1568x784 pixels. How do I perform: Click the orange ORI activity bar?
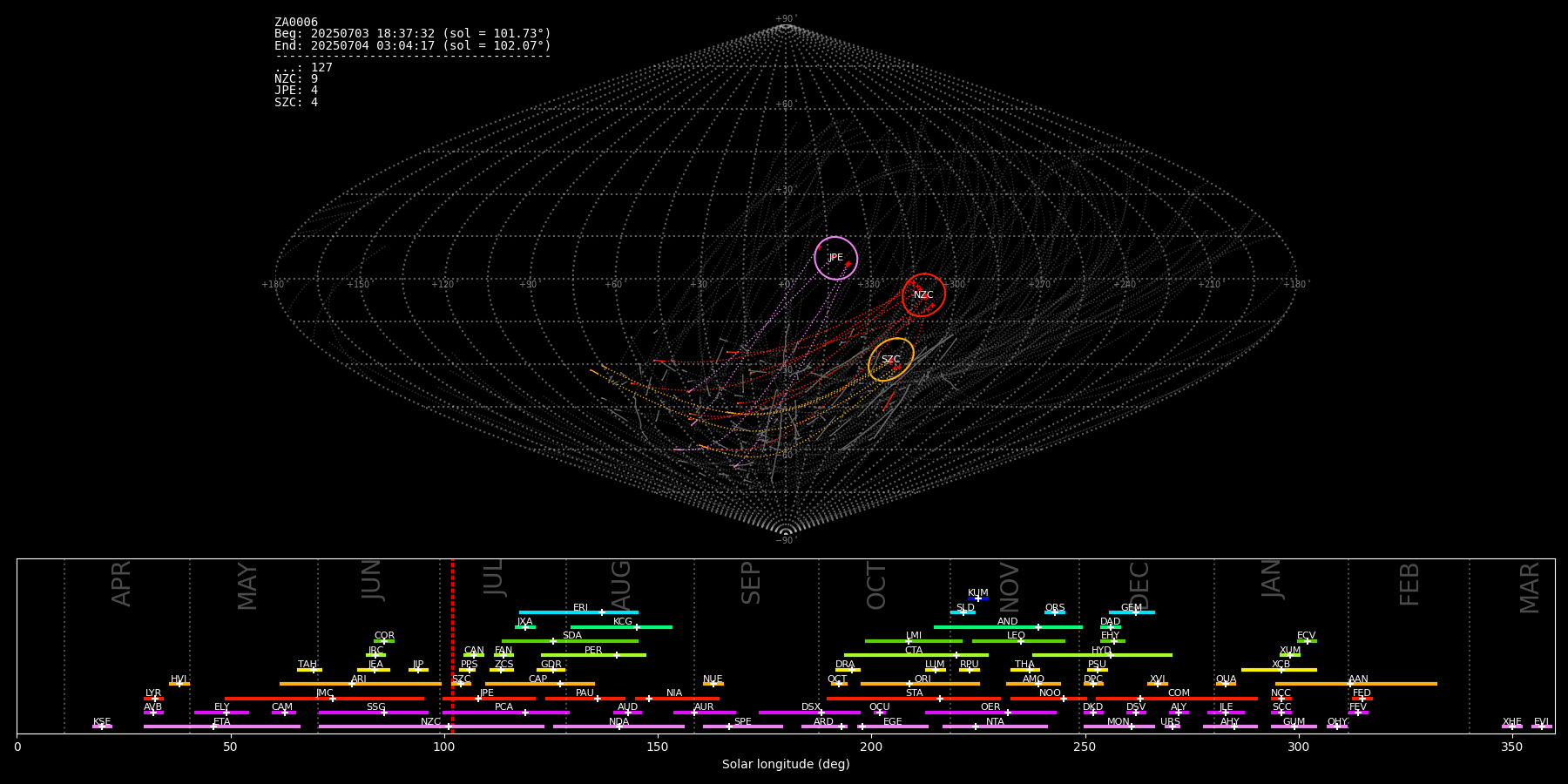(920, 684)
